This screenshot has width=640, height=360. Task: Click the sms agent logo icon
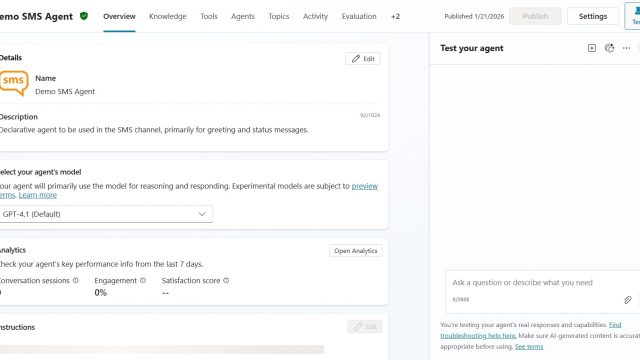click(x=13, y=83)
